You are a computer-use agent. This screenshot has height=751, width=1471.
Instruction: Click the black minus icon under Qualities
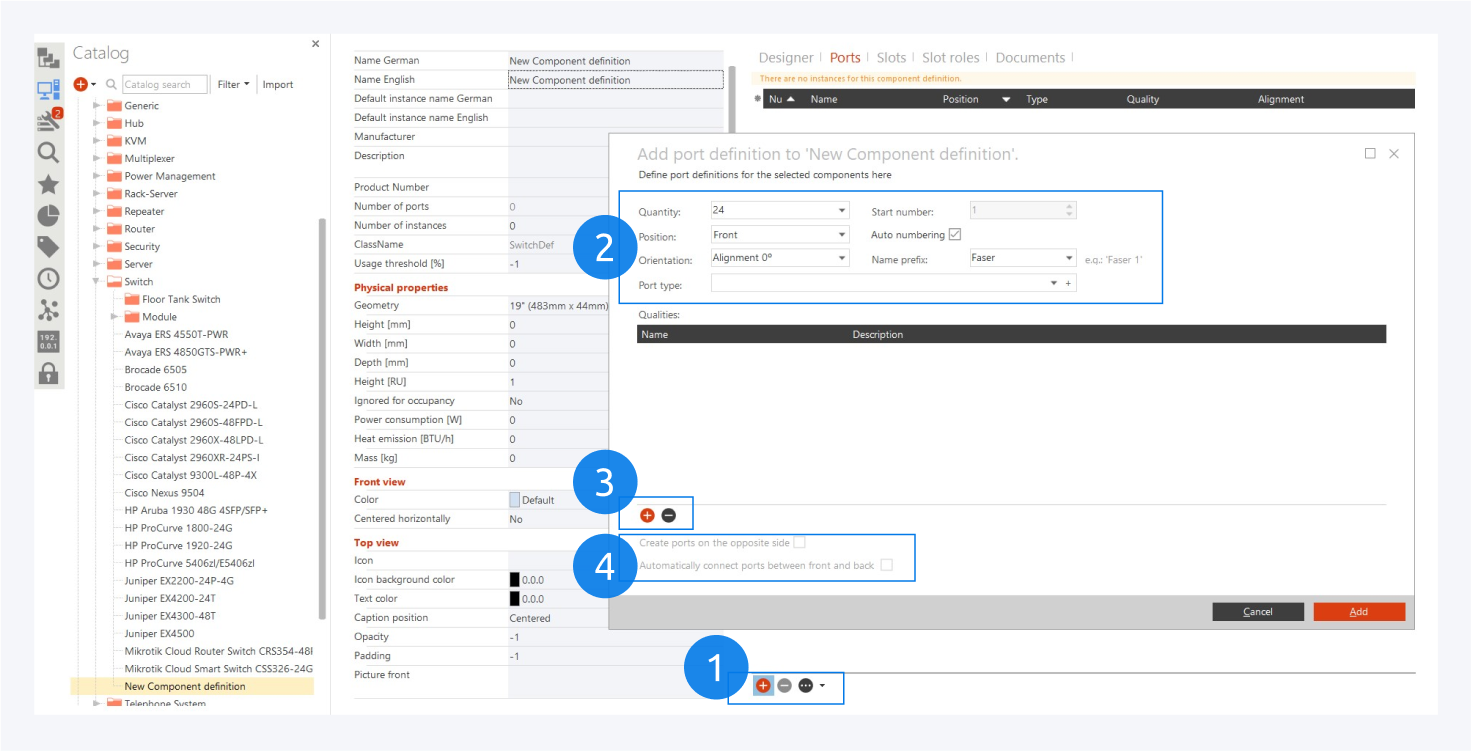669,515
